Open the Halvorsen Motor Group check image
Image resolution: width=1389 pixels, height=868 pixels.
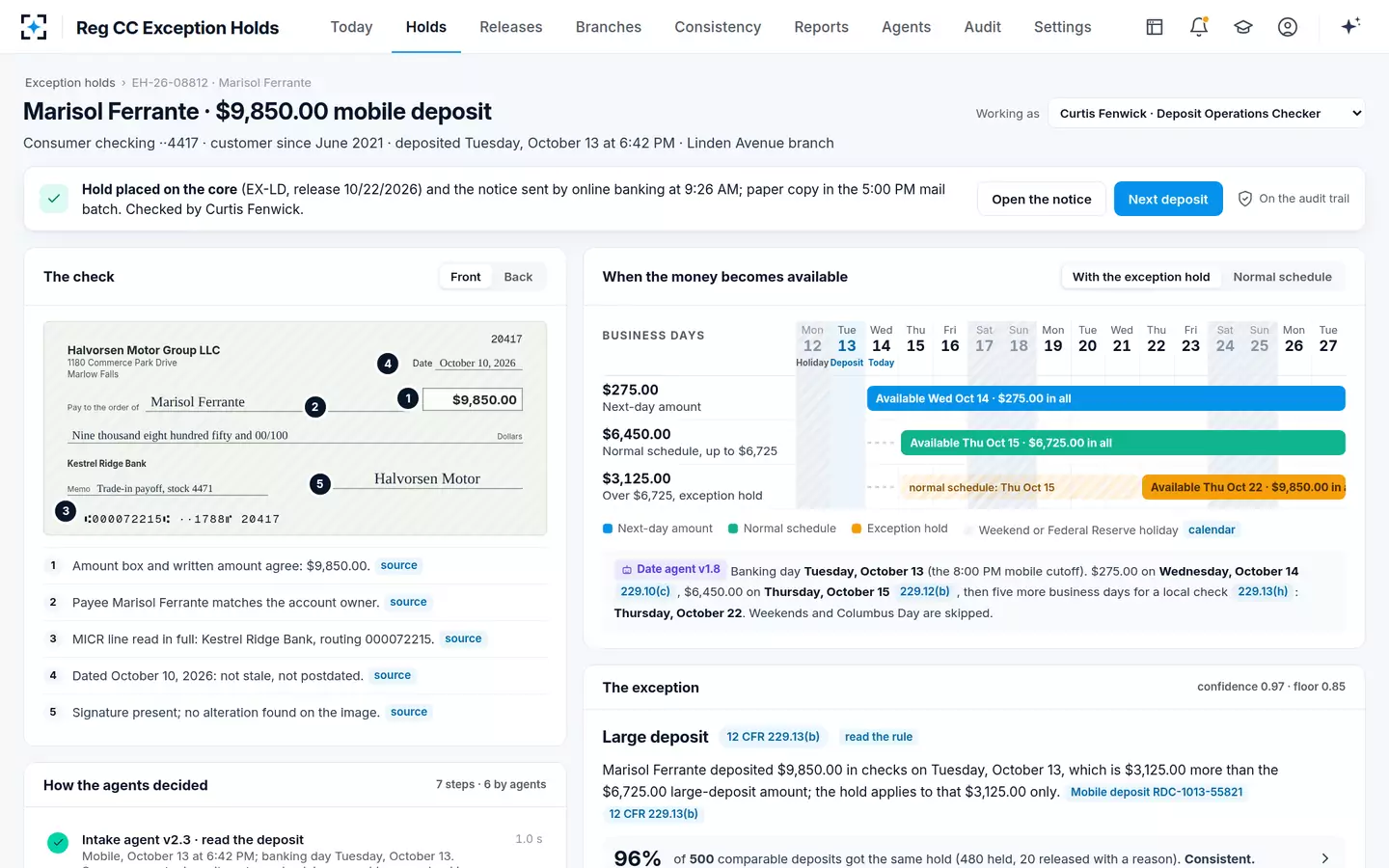click(295, 428)
